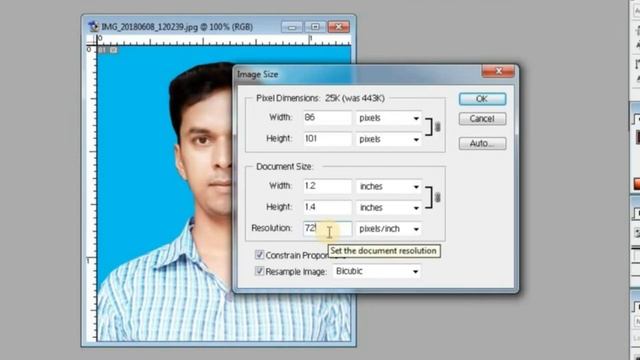
Task: Click Pixel Dimensions Width field showing 86
Action: (x=327, y=118)
